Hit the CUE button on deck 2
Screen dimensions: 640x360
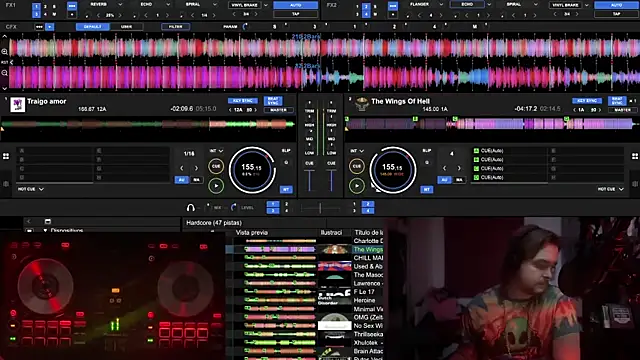pos(357,166)
